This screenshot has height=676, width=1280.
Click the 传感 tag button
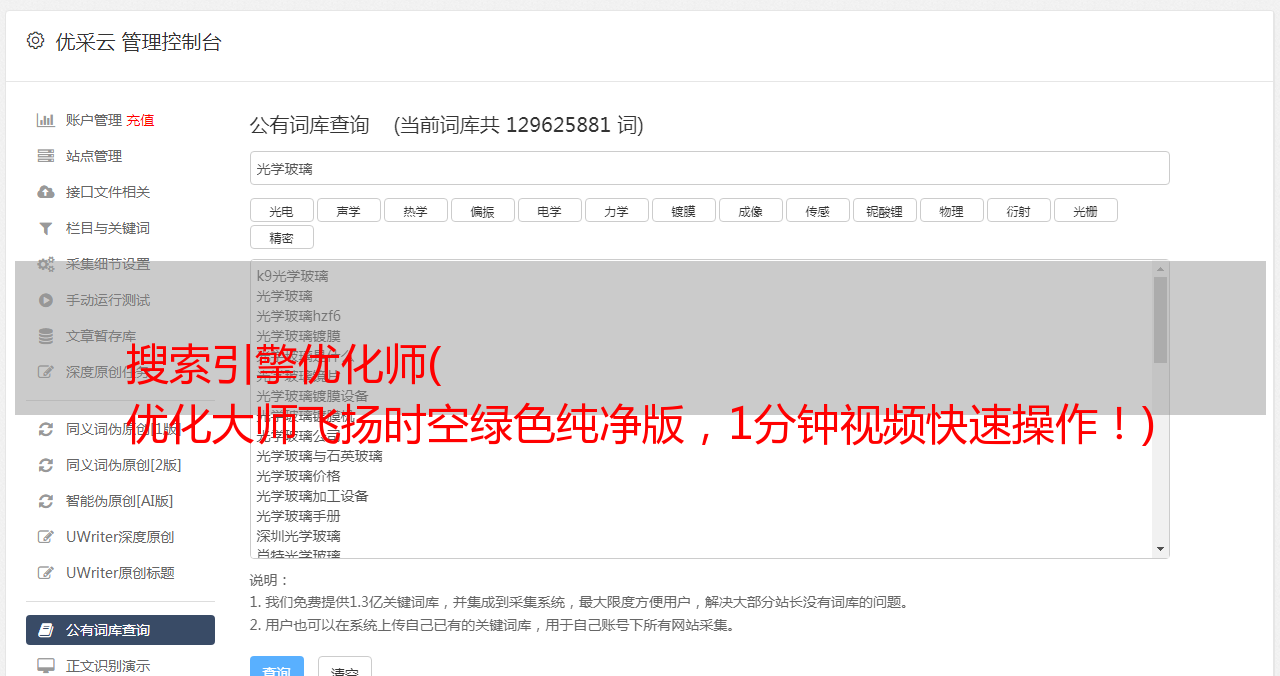tap(817, 210)
